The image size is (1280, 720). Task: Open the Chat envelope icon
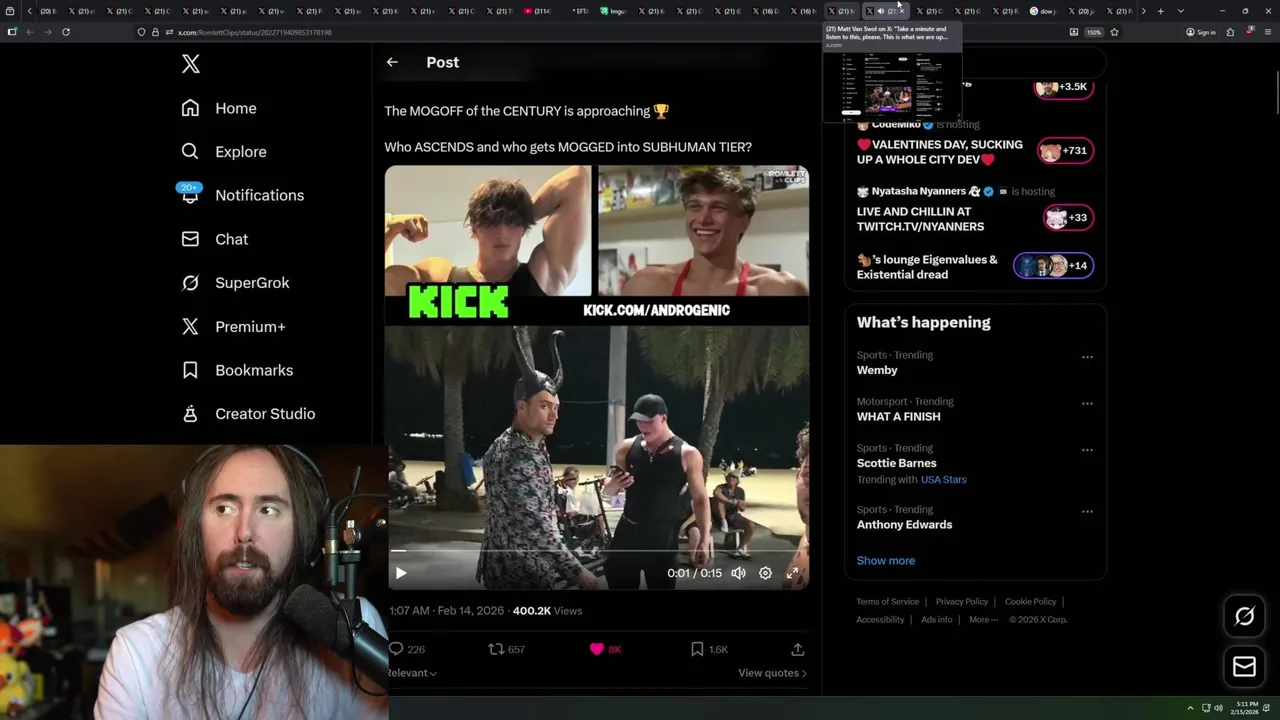click(190, 239)
